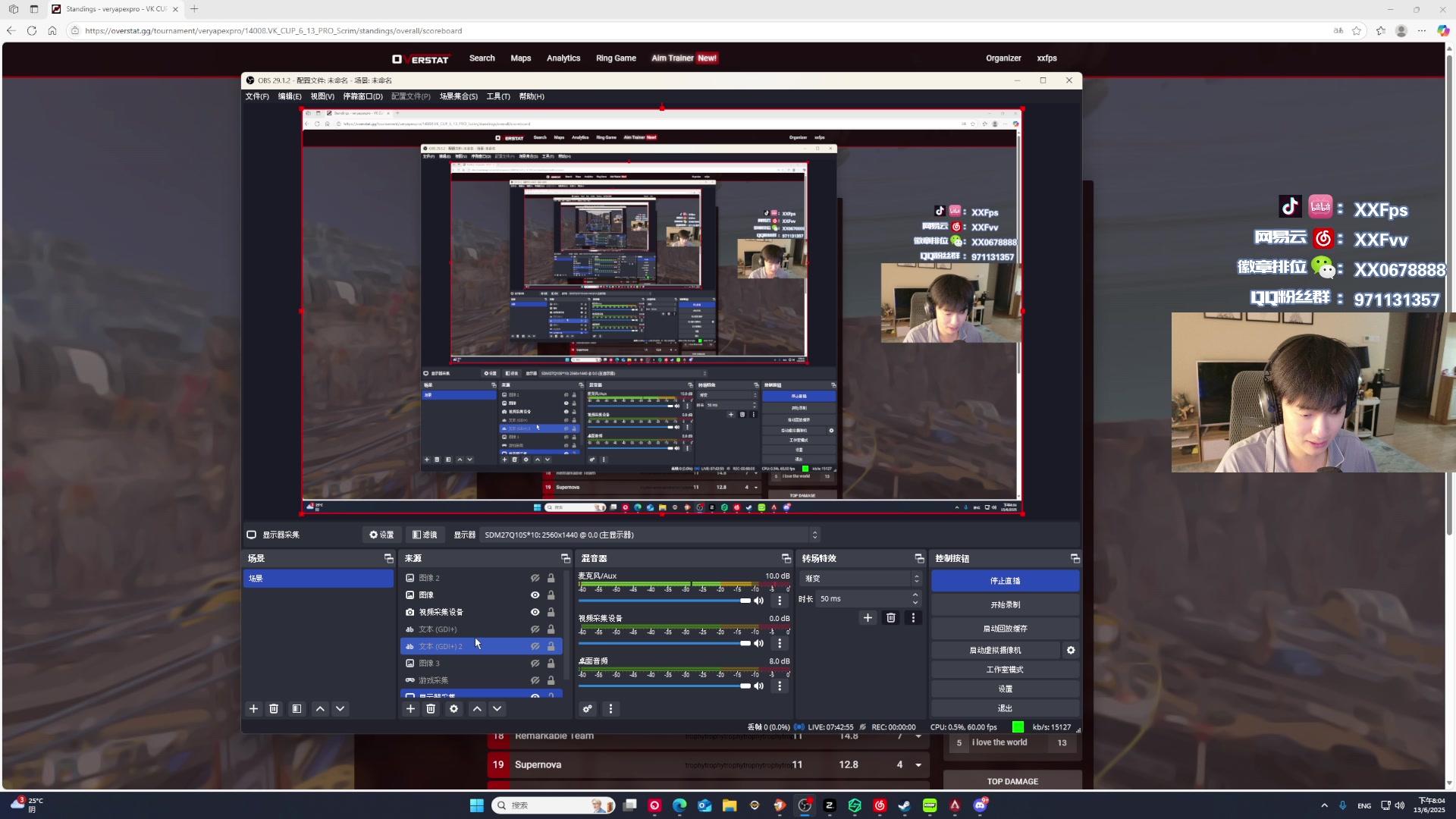Open source properties gear icon
The height and width of the screenshot is (819, 1456).
[453, 708]
